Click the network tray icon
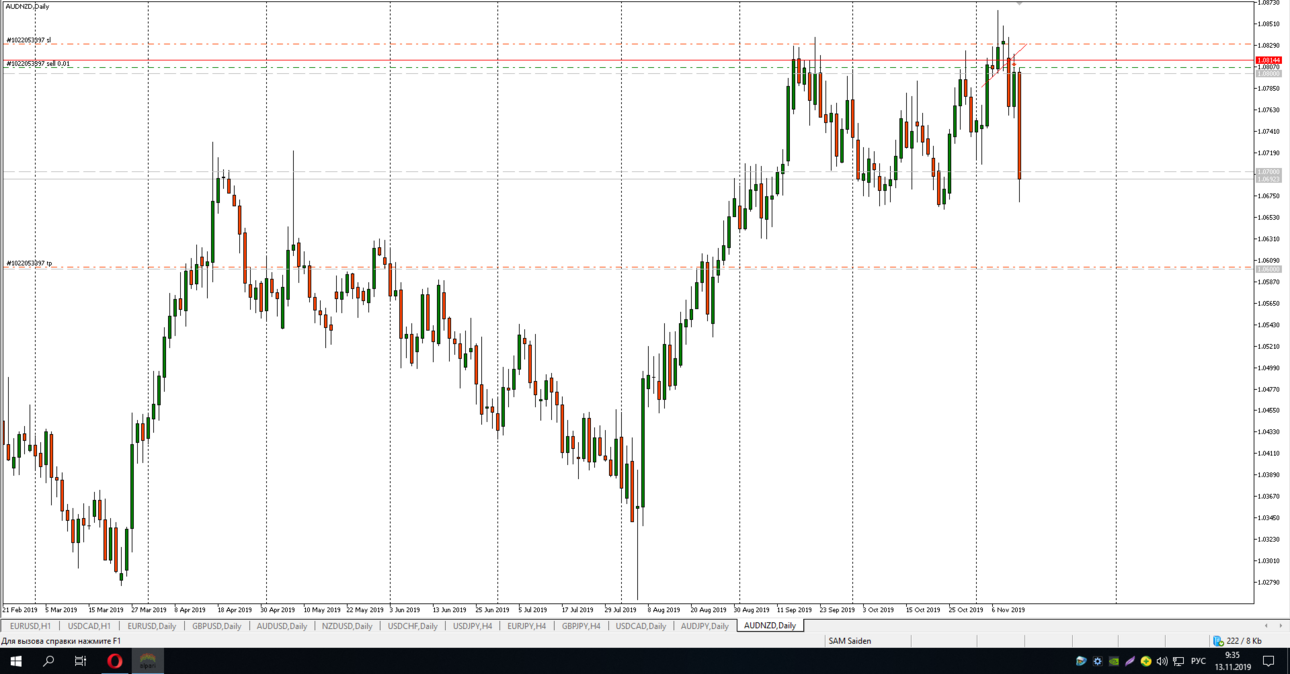Image resolution: width=1290 pixels, height=674 pixels. (1178, 661)
